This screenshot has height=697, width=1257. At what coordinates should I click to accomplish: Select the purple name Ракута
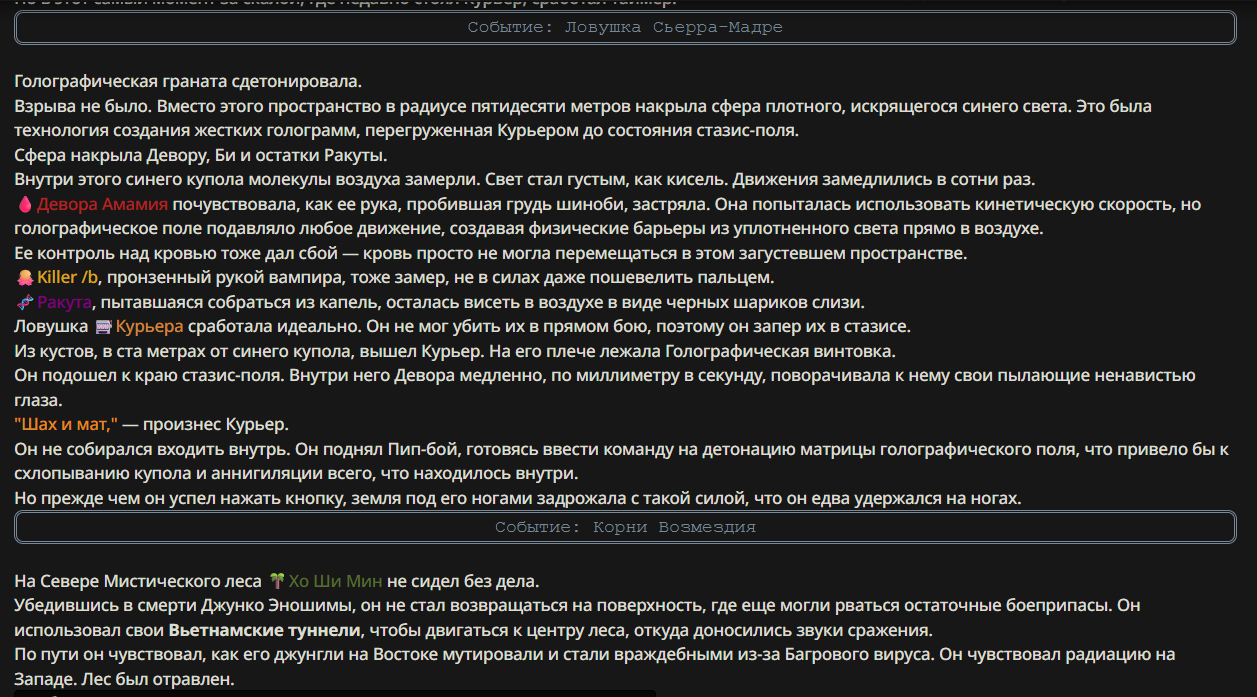pyautogui.click(x=65, y=302)
